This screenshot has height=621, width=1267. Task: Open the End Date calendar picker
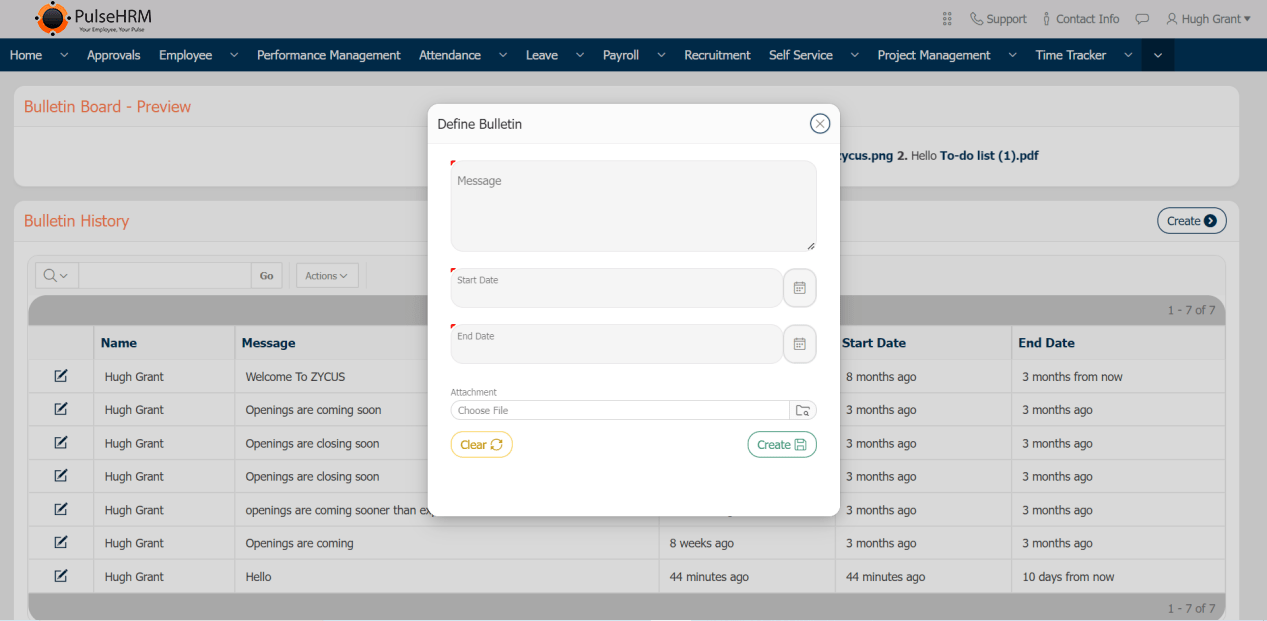(x=799, y=344)
